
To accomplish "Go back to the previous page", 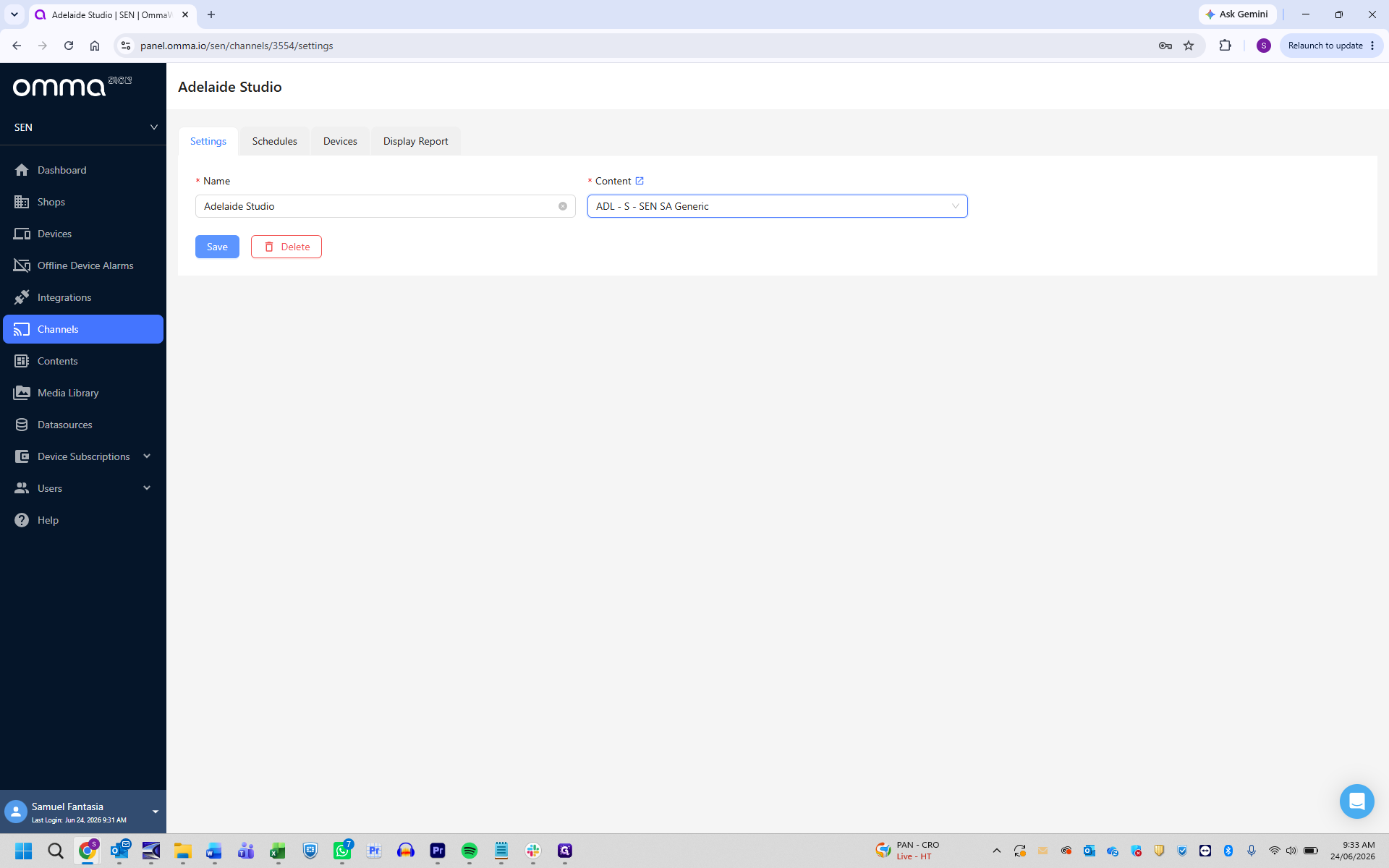I will point(17,46).
